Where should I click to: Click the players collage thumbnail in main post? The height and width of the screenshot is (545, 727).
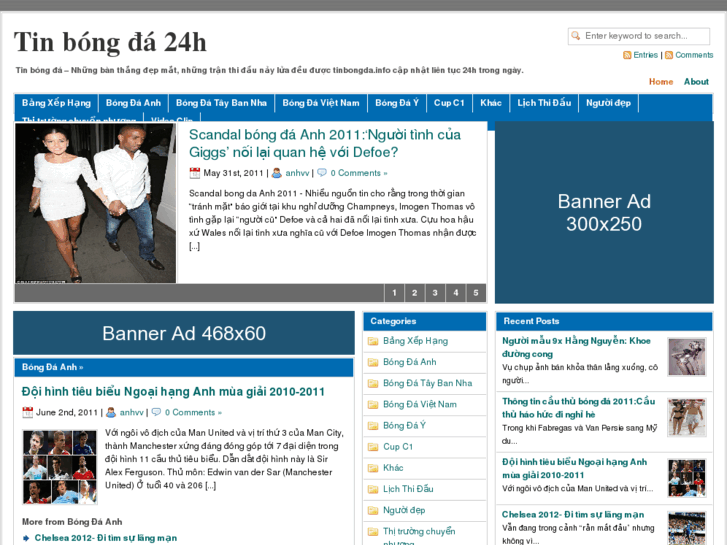(x=60, y=467)
